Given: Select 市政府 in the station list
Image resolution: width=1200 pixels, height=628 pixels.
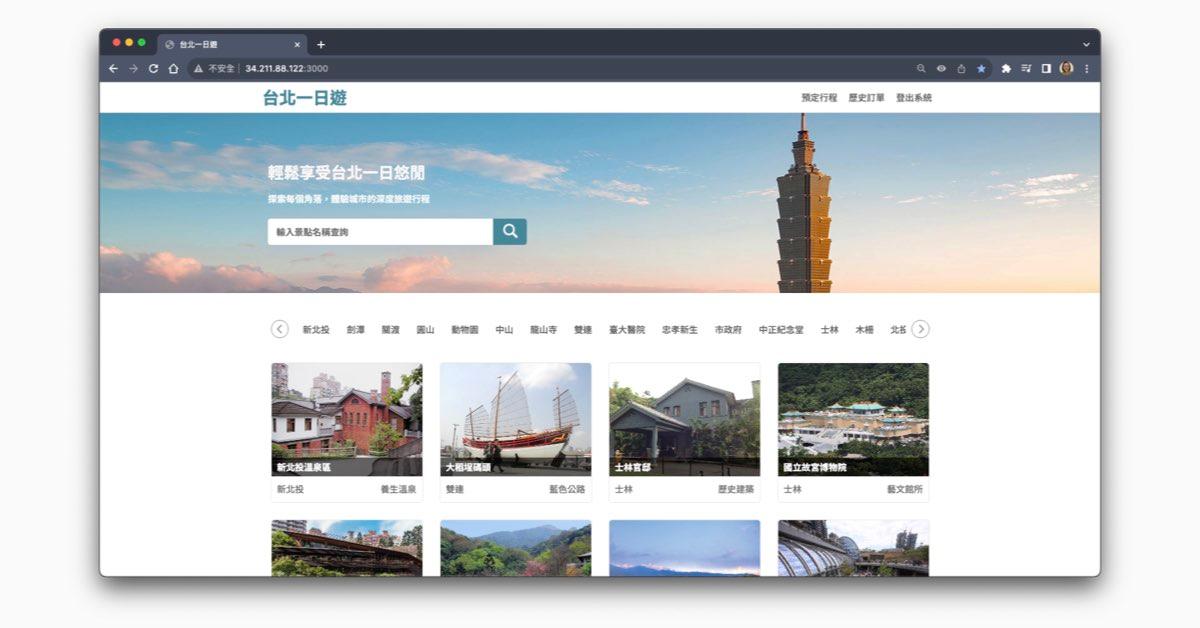Looking at the screenshot, I should pyautogui.click(x=728, y=329).
